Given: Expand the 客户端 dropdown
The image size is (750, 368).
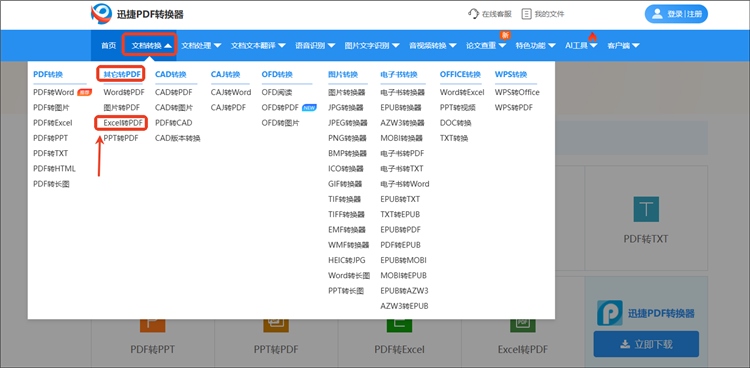Looking at the screenshot, I should pyautogui.click(x=623, y=45).
